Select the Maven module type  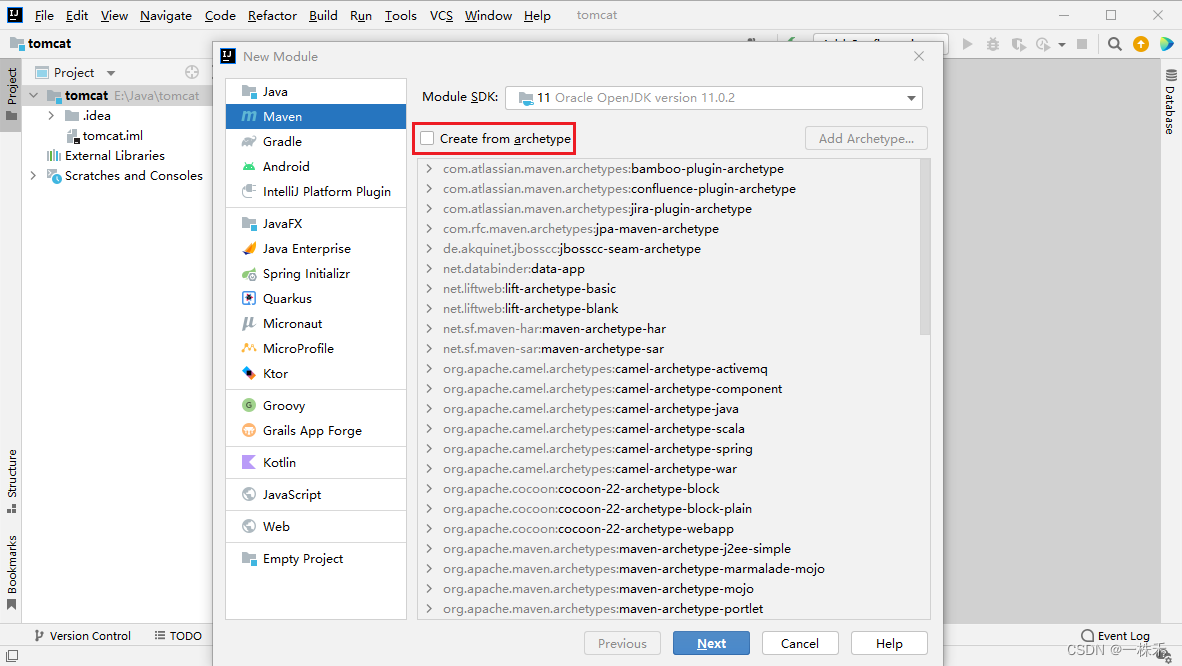coord(316,116)
